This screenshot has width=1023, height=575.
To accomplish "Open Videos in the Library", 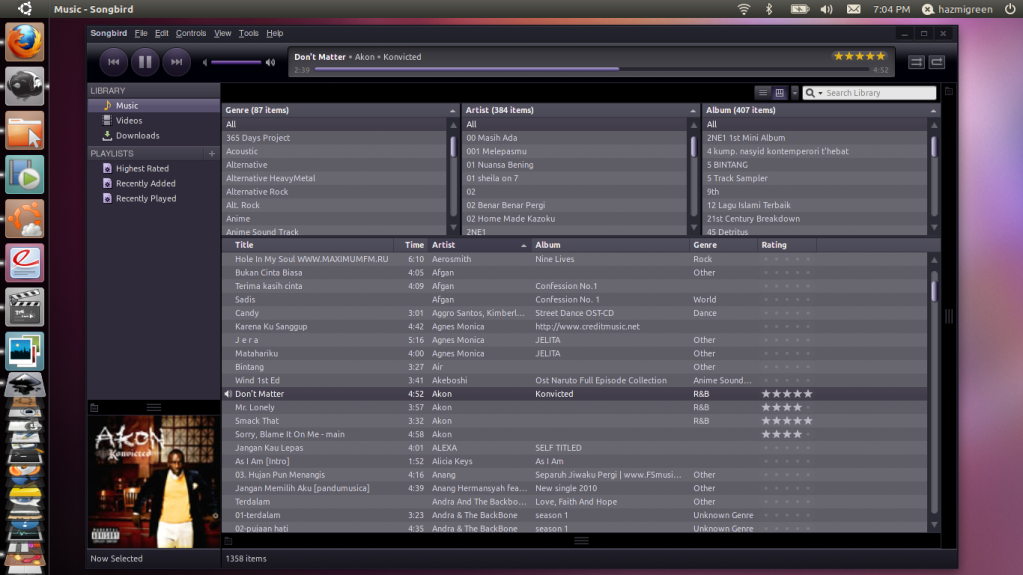I will pyautogui.click(x=154, y=121).
